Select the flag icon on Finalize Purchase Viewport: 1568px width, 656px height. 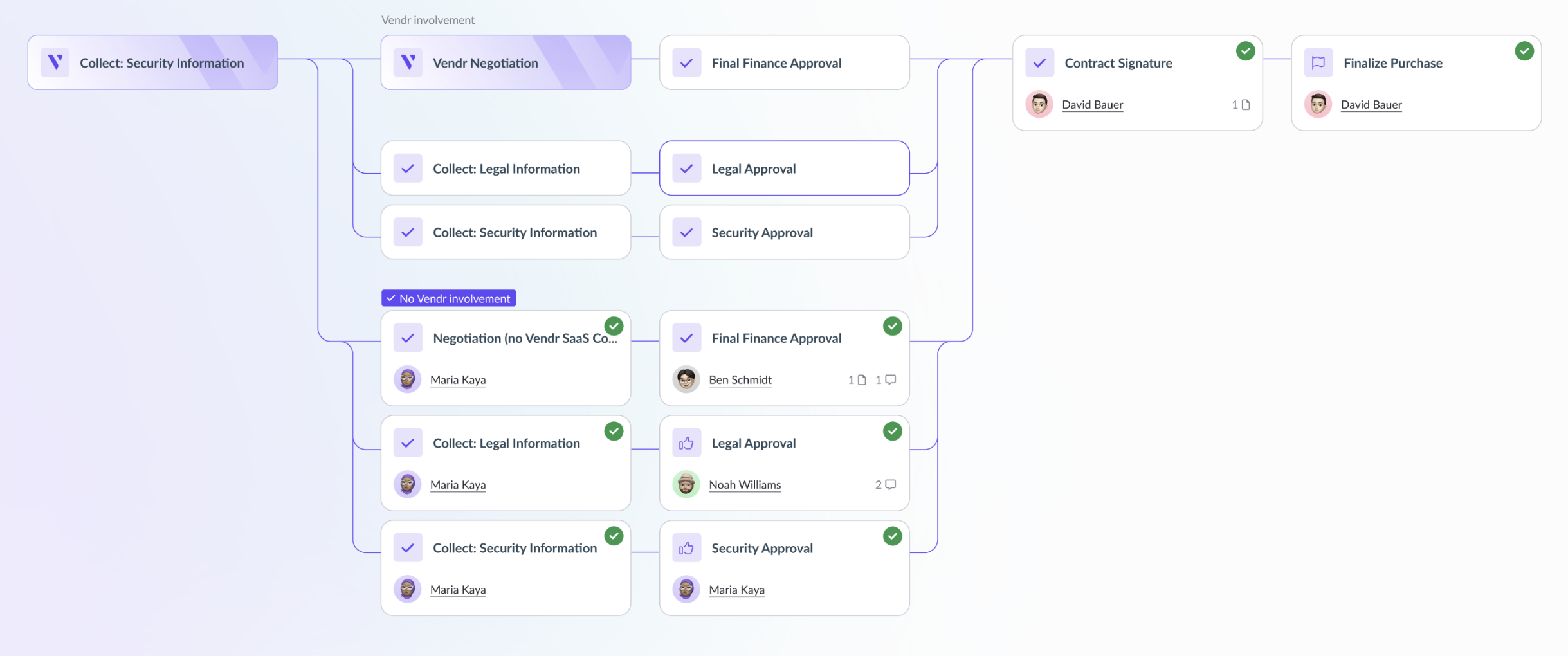(1319, 62)
